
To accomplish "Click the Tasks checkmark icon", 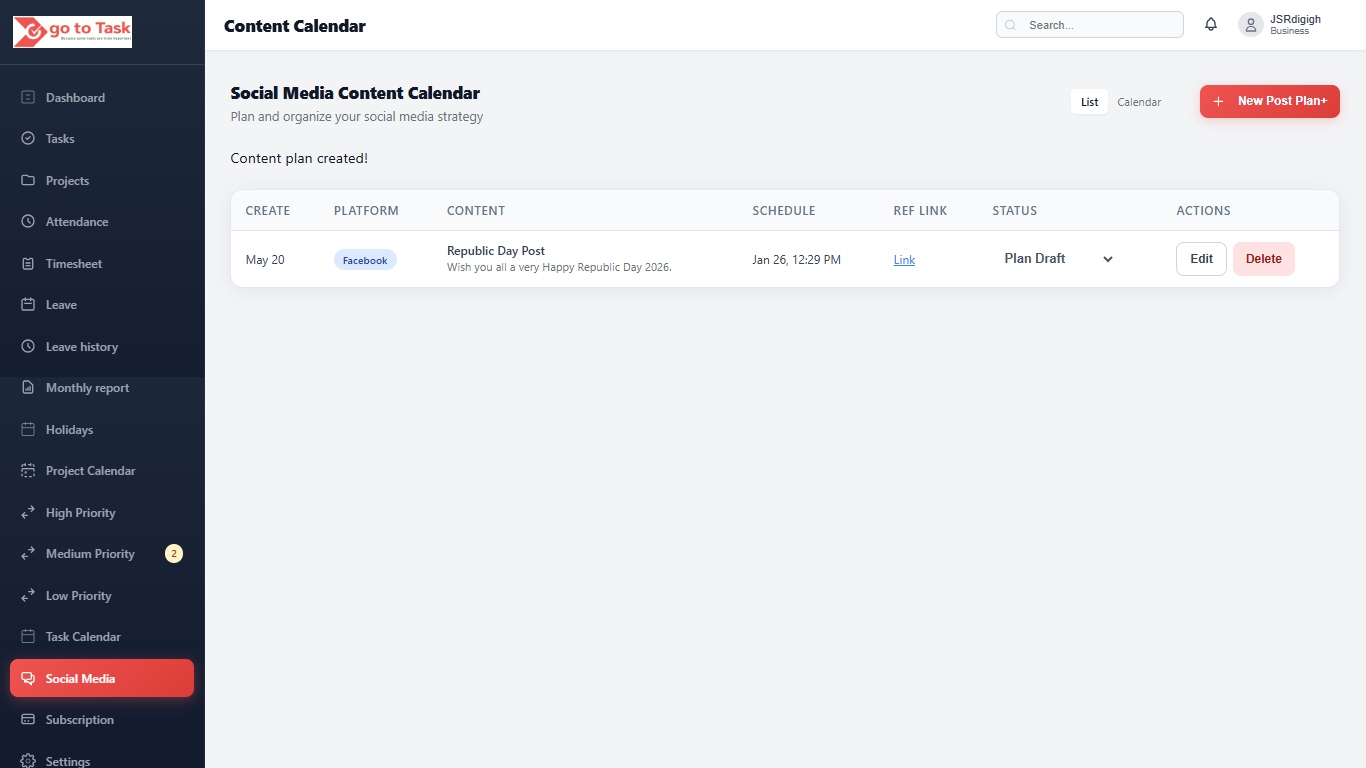I will 28,139.
